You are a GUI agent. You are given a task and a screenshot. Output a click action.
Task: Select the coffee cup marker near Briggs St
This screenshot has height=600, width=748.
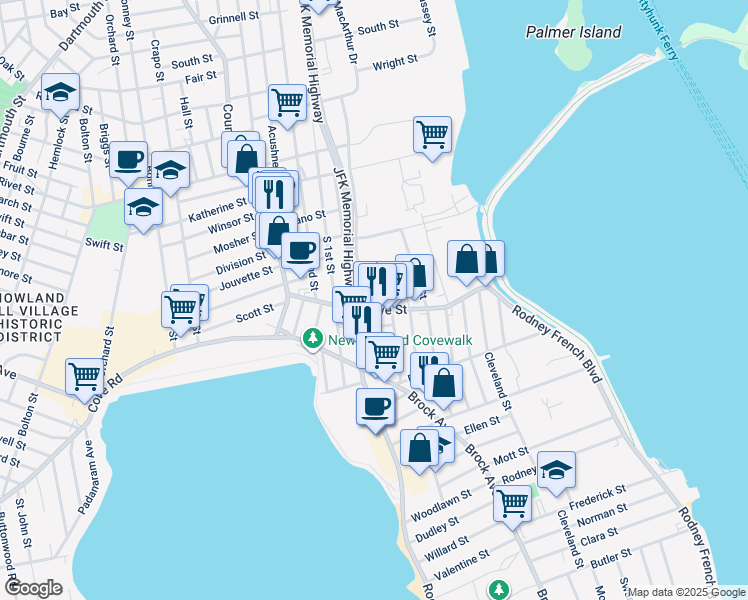click(x=128, y=160)
